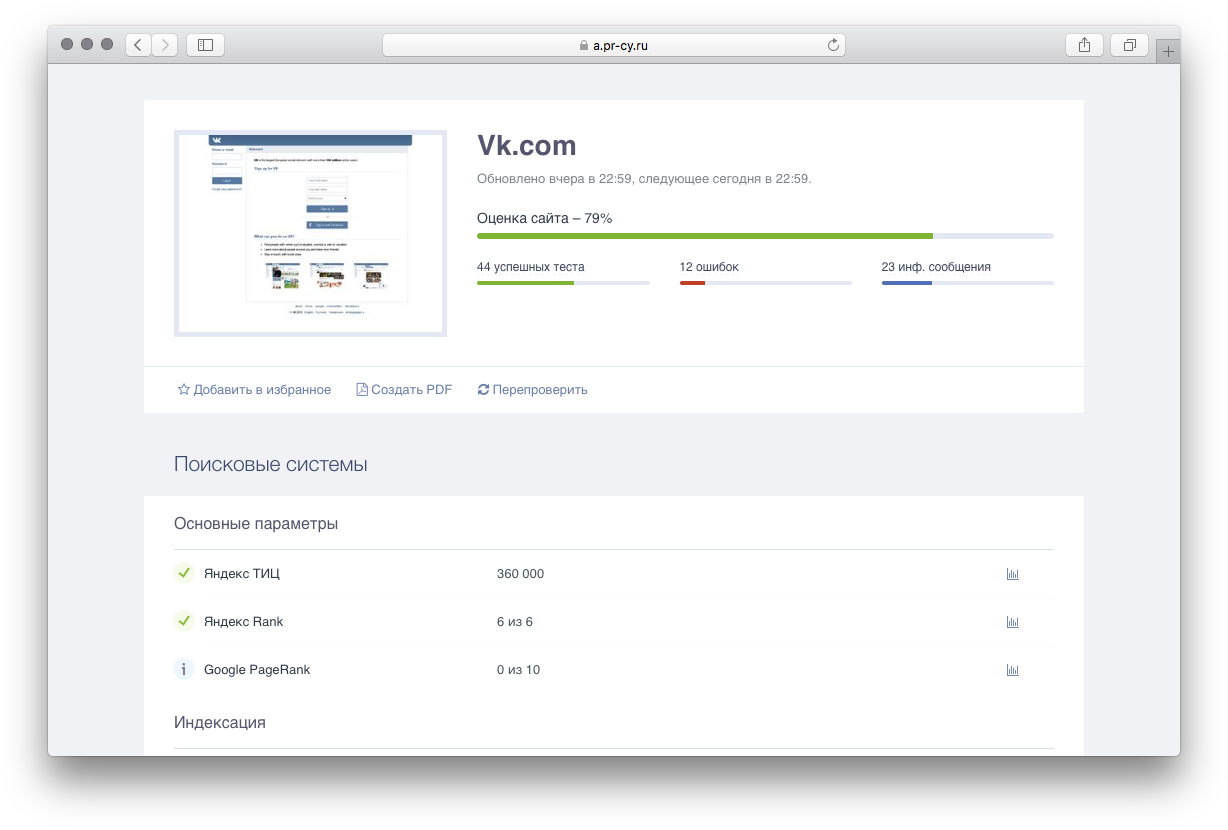The width and height of the screenshot is (1228, 830).
Task: Click the '12 ошибок' label
Action: click(709, 267)
